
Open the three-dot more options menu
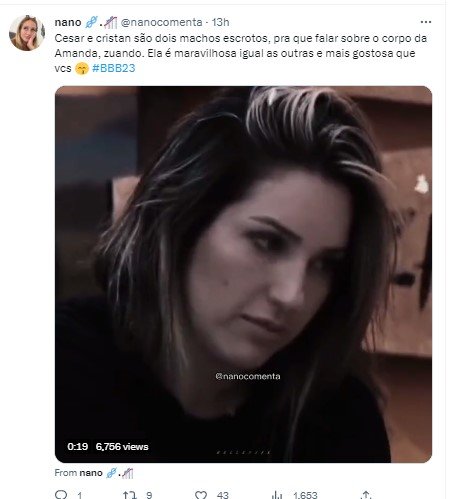(426, 22)
